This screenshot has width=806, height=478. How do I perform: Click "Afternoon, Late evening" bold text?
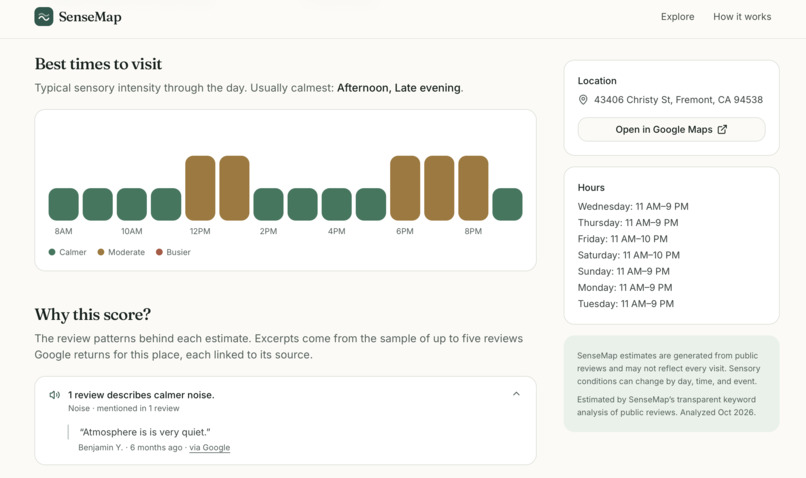pyautogui.click(x=399, y=88)
